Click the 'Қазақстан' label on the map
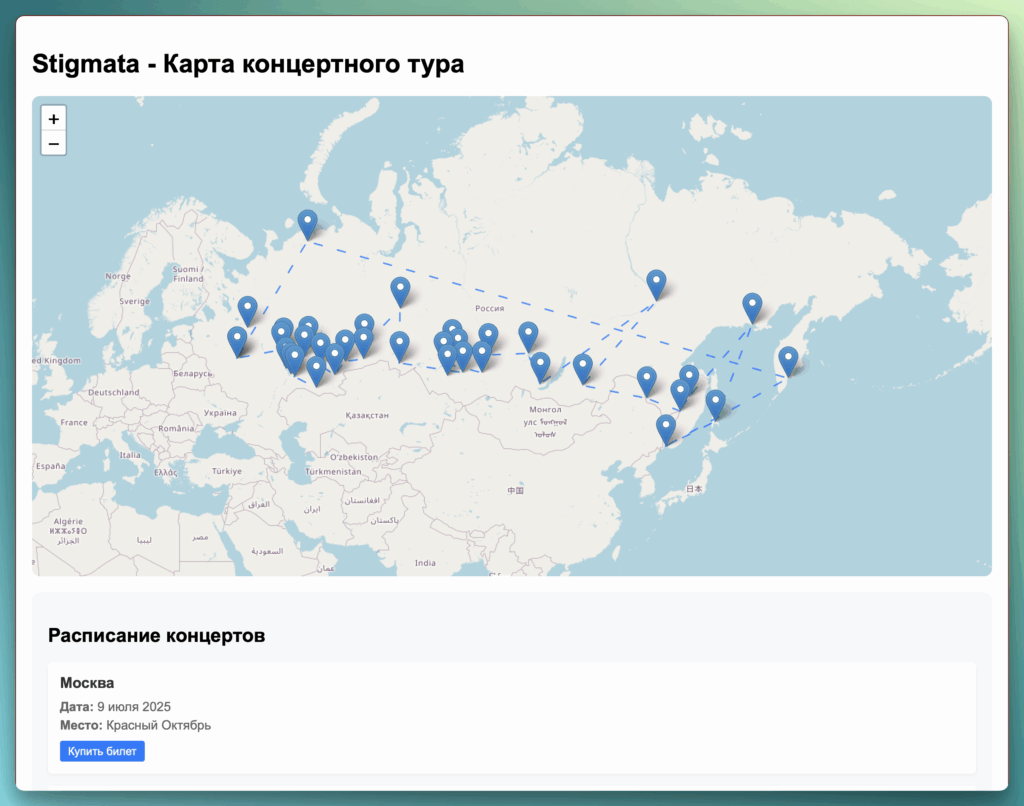Viewport: 1024px width, 806px height. pos(366,415)
